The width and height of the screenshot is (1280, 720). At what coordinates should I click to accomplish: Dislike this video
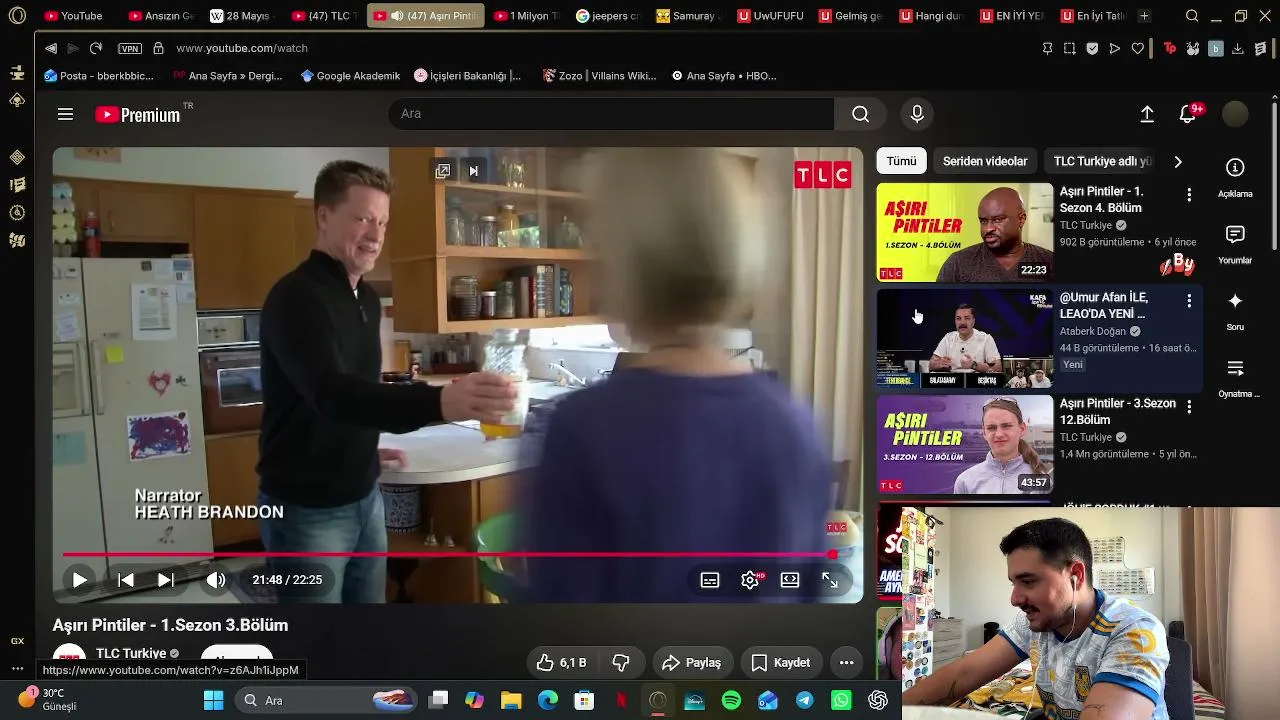[621, 663]
